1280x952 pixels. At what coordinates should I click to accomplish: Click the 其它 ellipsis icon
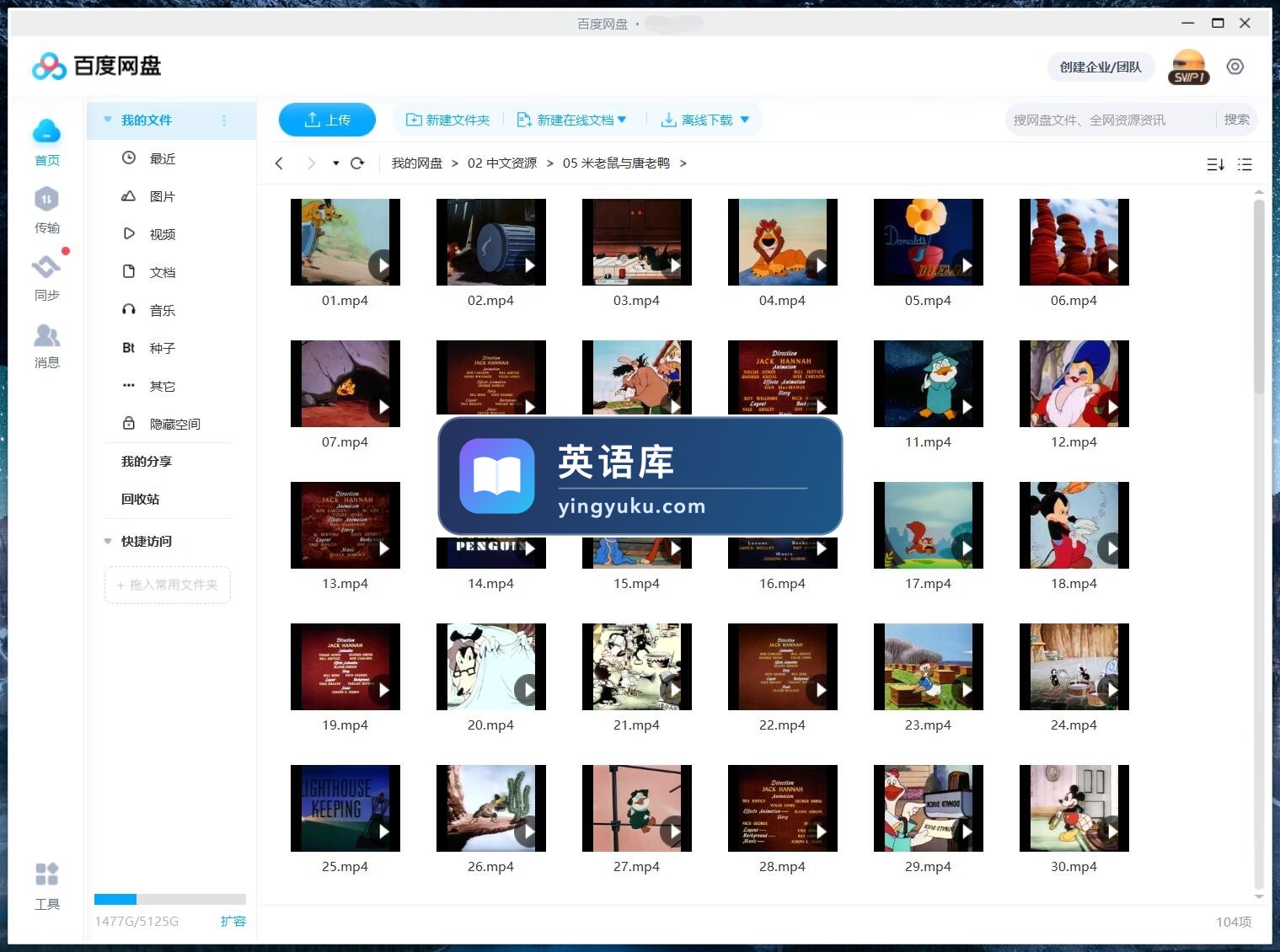click(129, 385)
